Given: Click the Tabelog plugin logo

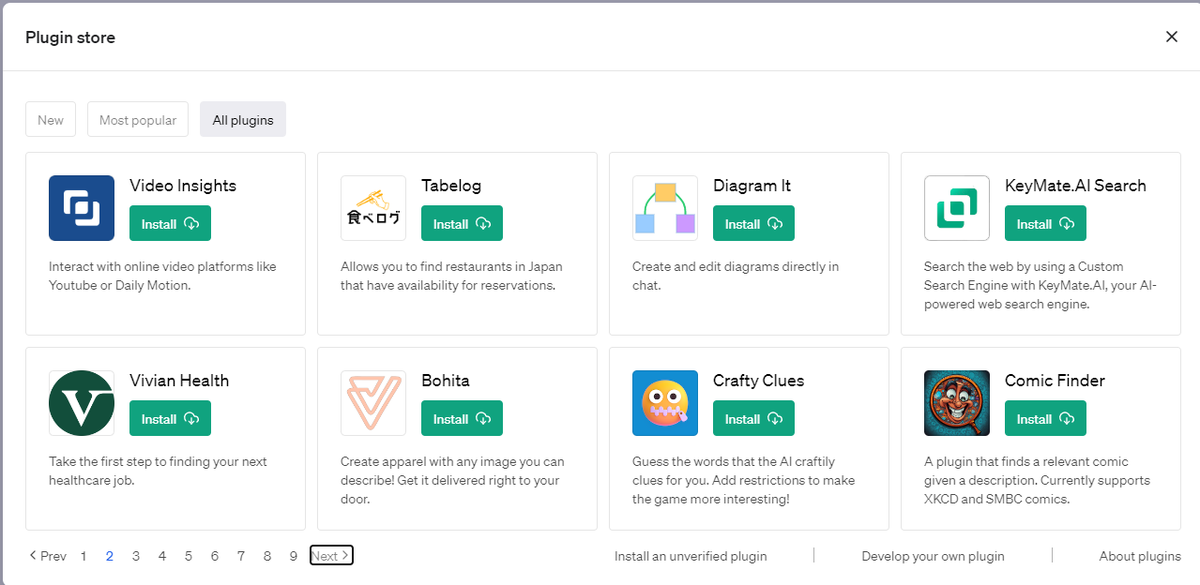Looking at the screenshot, I should coord(373,208).
